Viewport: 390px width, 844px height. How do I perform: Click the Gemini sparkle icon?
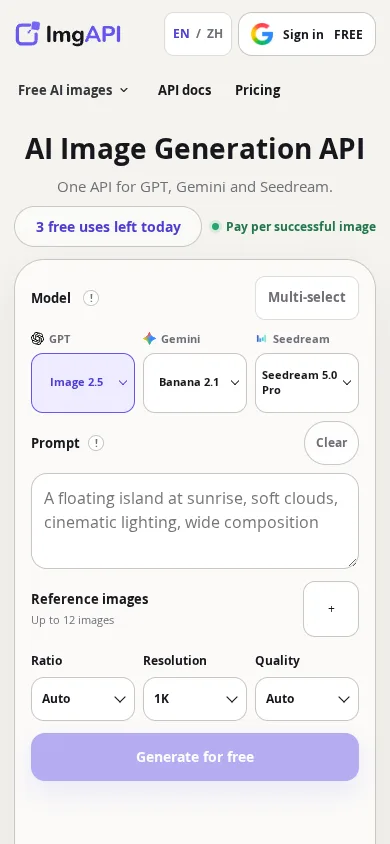(x=150, y=339)
